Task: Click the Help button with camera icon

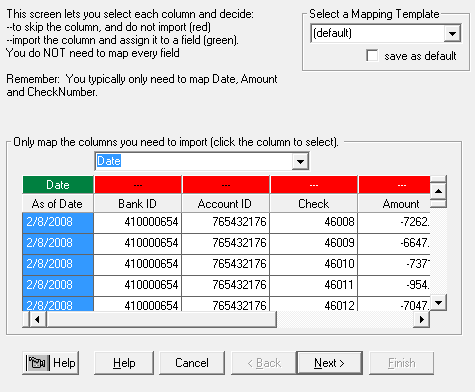Action: pos(51,363)
